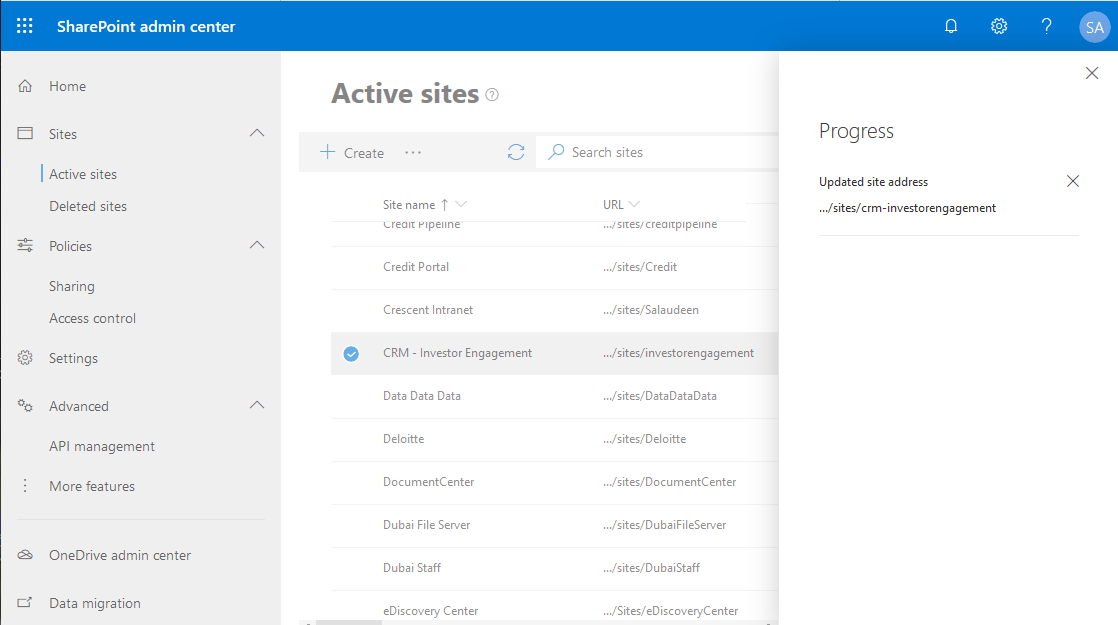Click the Home house icon in the sidebar
1118x625 pixels.
pos(24,86)
